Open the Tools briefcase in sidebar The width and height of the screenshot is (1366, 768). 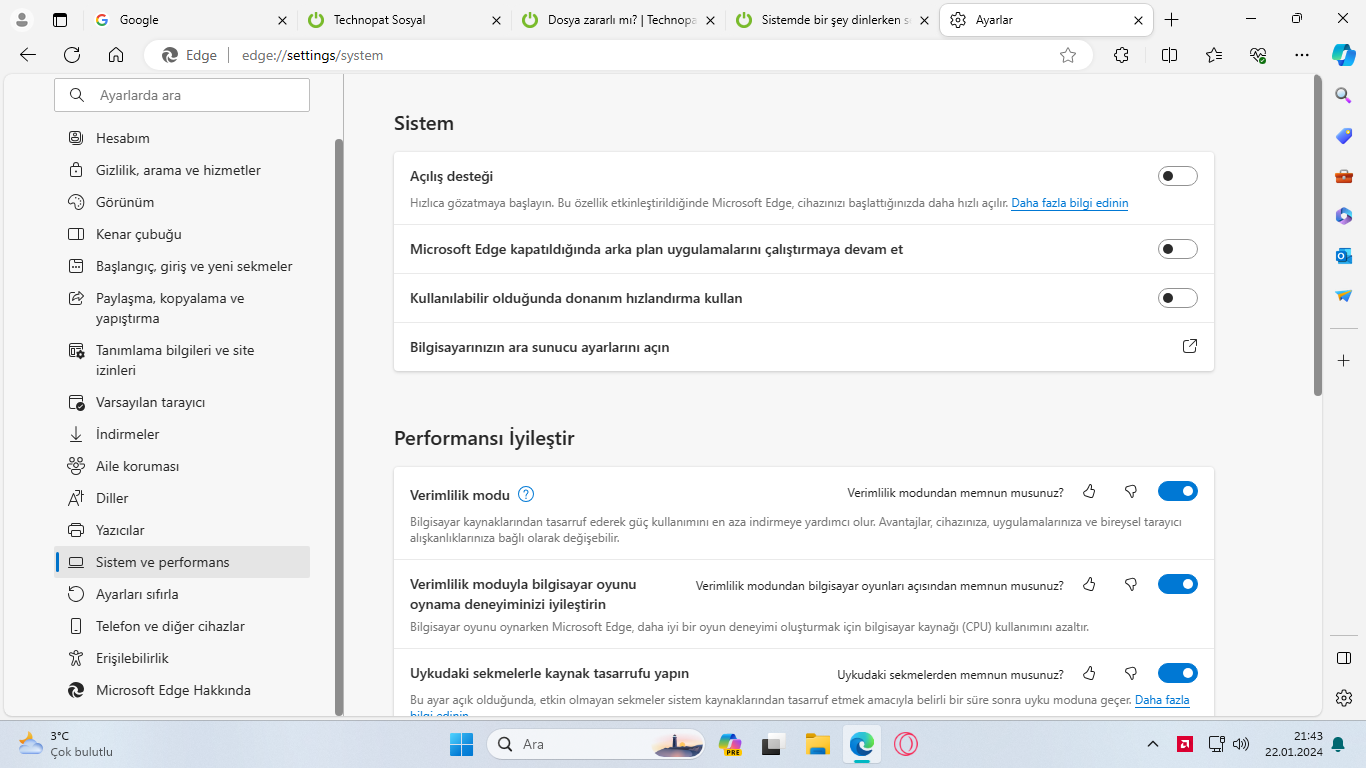click(x=1344, y=176)
